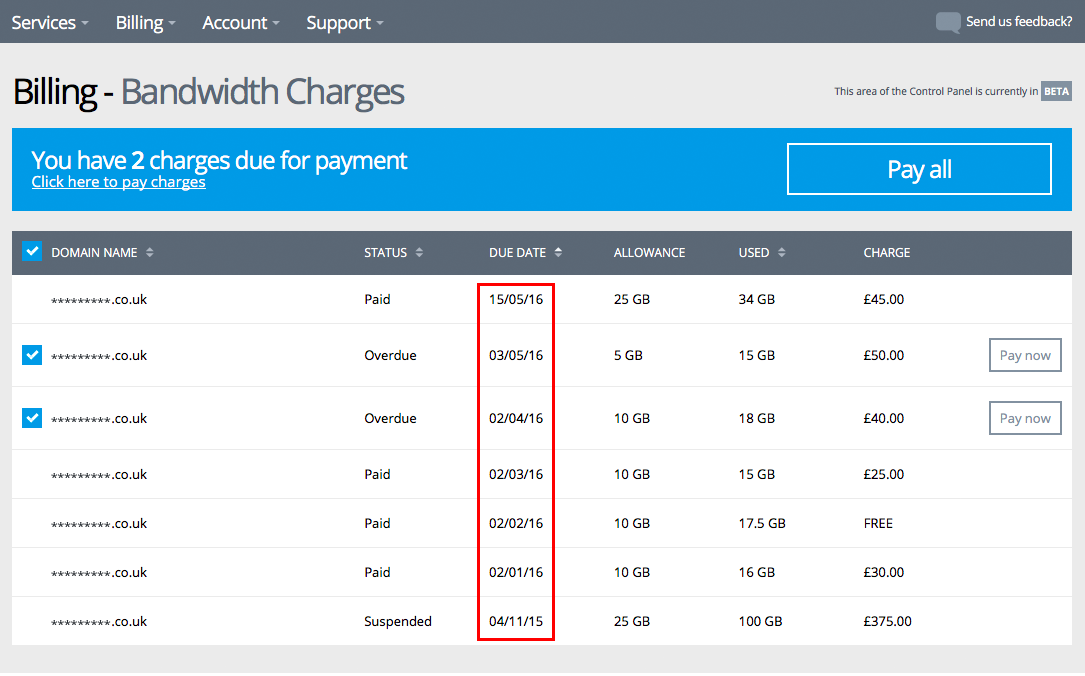
Task: Click the £45.00 charge value
Action: coord(884,300)
